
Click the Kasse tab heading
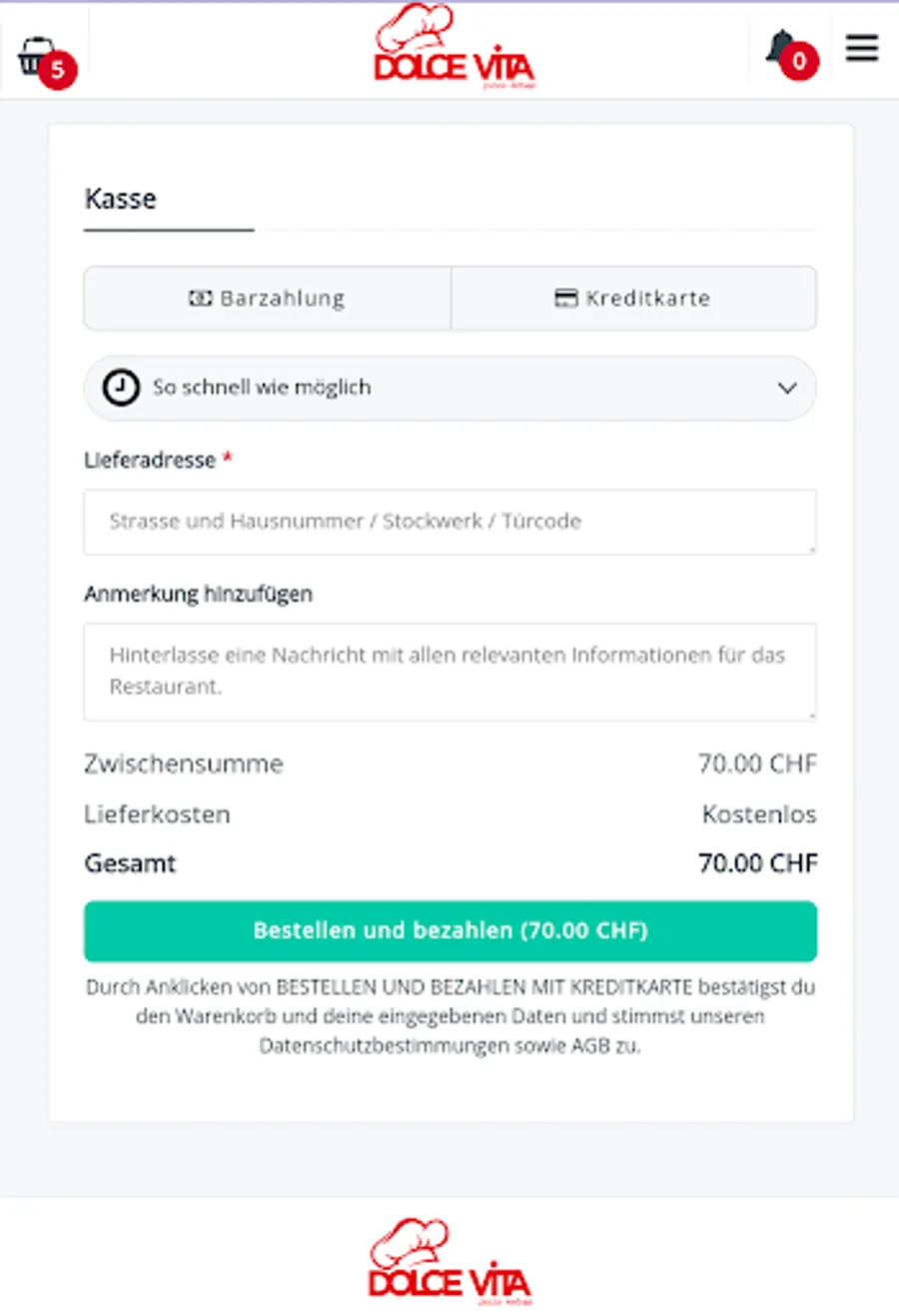tap(121, 199)
